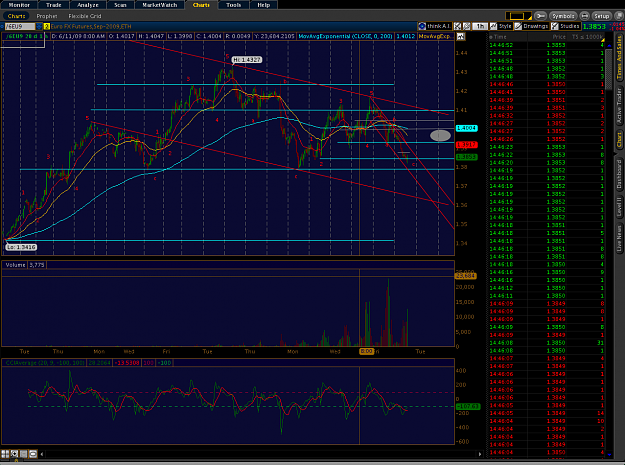
Task: Click the first icon right of think A.I.
Action: (457, 26)
